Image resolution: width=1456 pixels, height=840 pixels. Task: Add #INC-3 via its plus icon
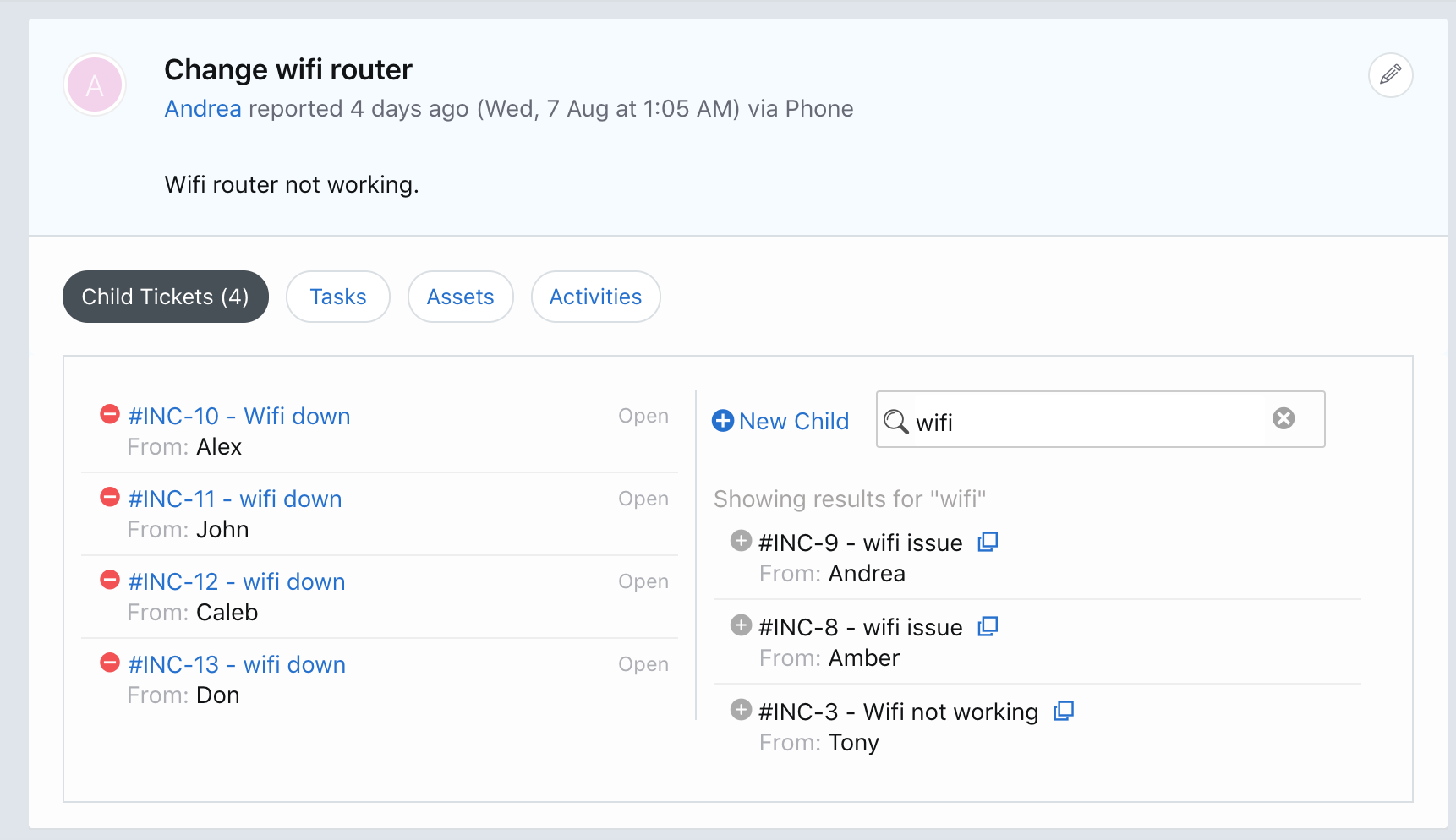(x=740, y=710)
